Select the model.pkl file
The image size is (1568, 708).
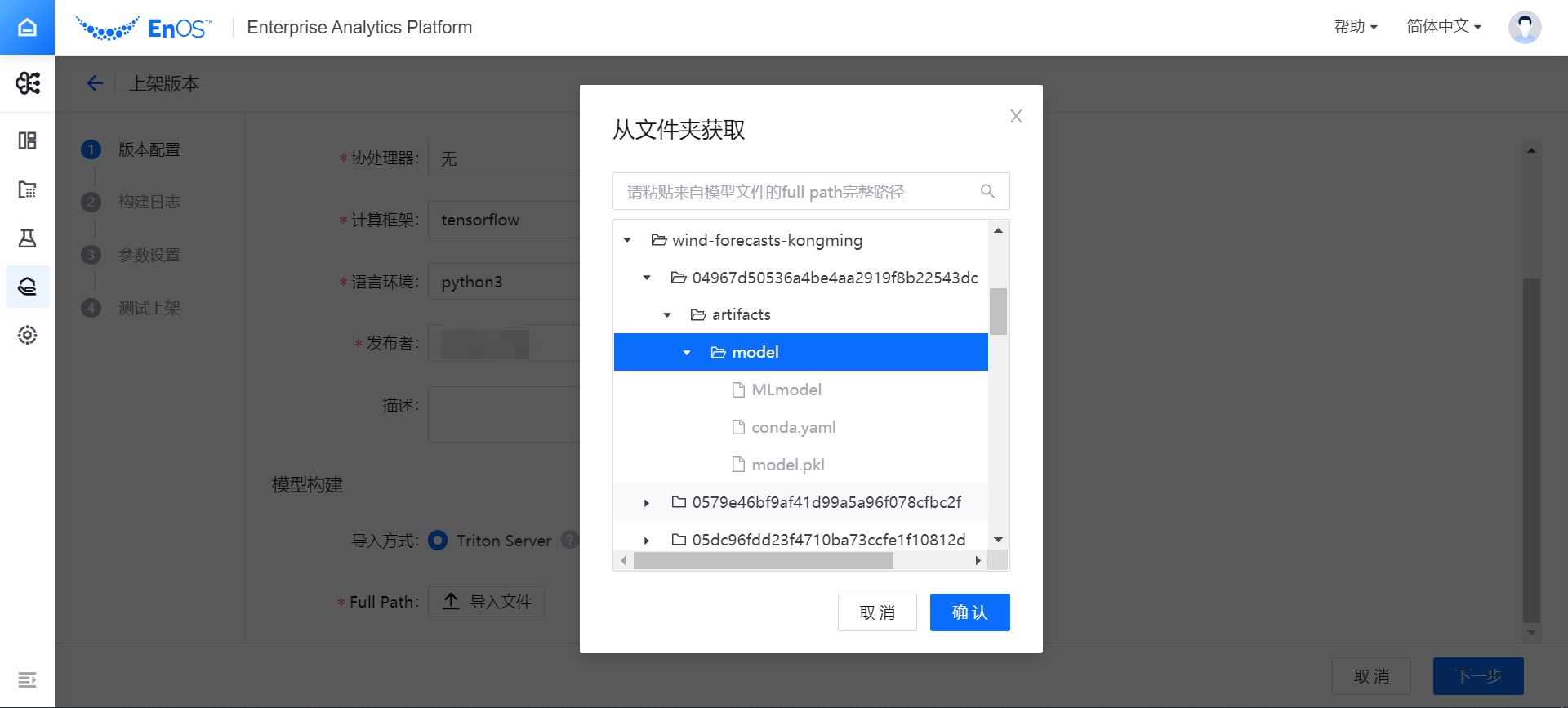coord(787,465)
